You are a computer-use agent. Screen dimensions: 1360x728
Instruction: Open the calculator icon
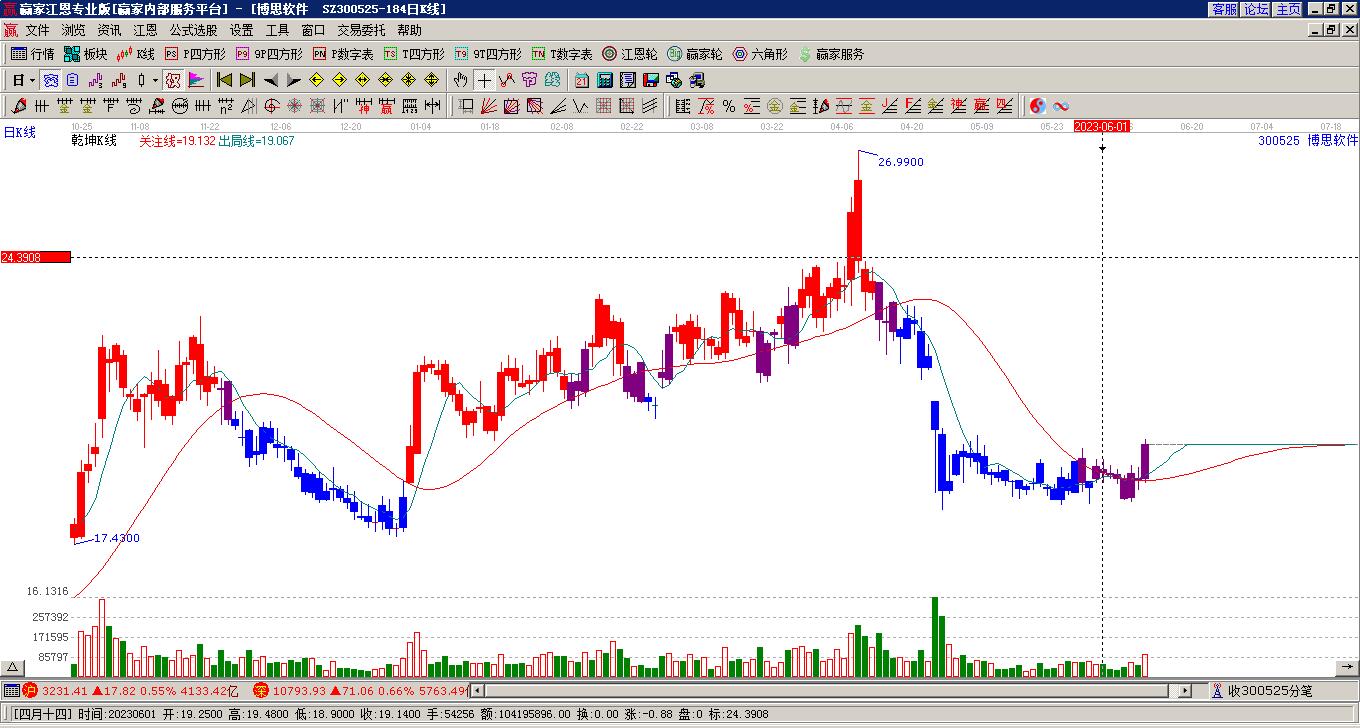604,80
